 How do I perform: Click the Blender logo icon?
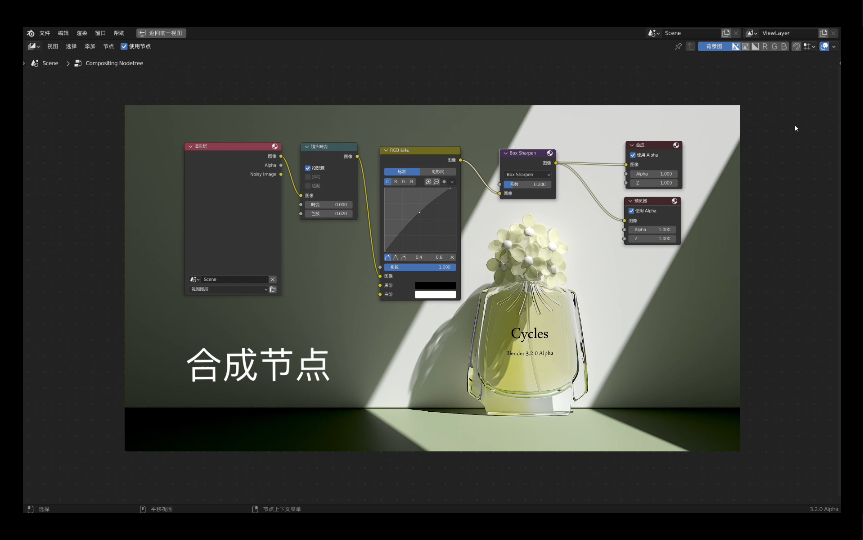coord(31,34)
